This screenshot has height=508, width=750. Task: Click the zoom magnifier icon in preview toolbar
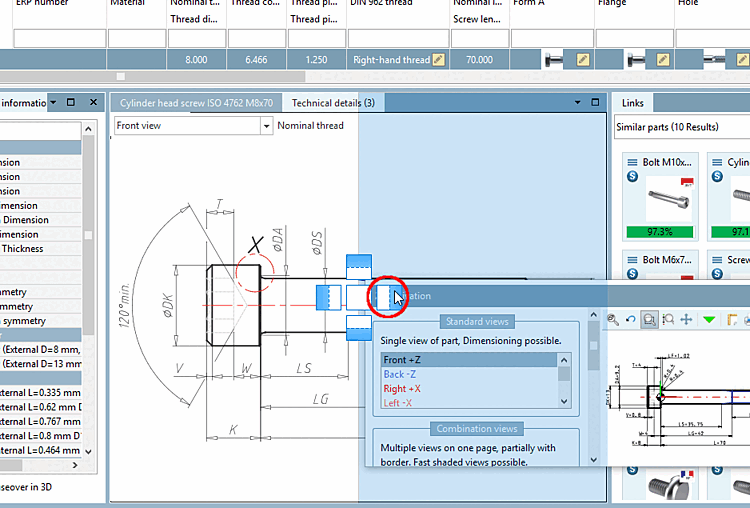point(614,319)
